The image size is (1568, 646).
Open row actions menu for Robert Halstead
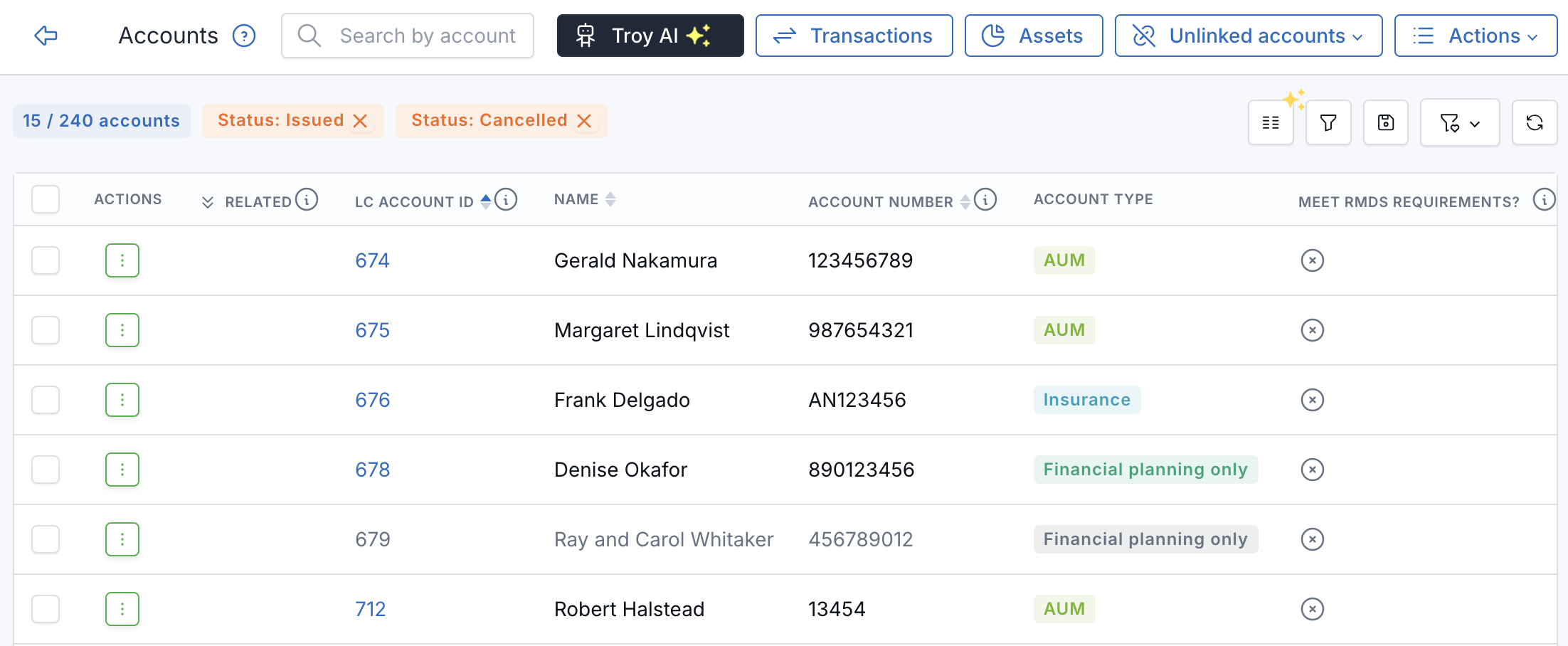tap(122, 609)
